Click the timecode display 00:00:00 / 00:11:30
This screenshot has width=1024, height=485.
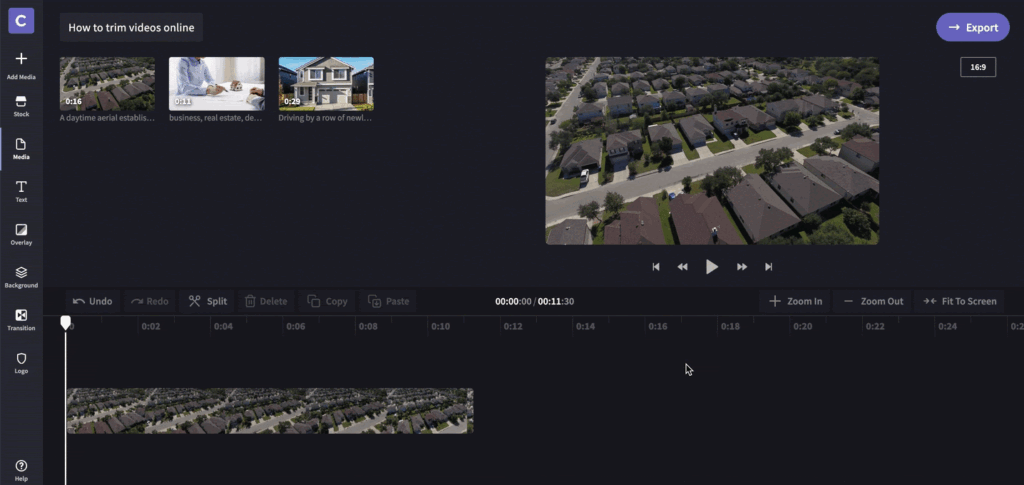(534, 301)
